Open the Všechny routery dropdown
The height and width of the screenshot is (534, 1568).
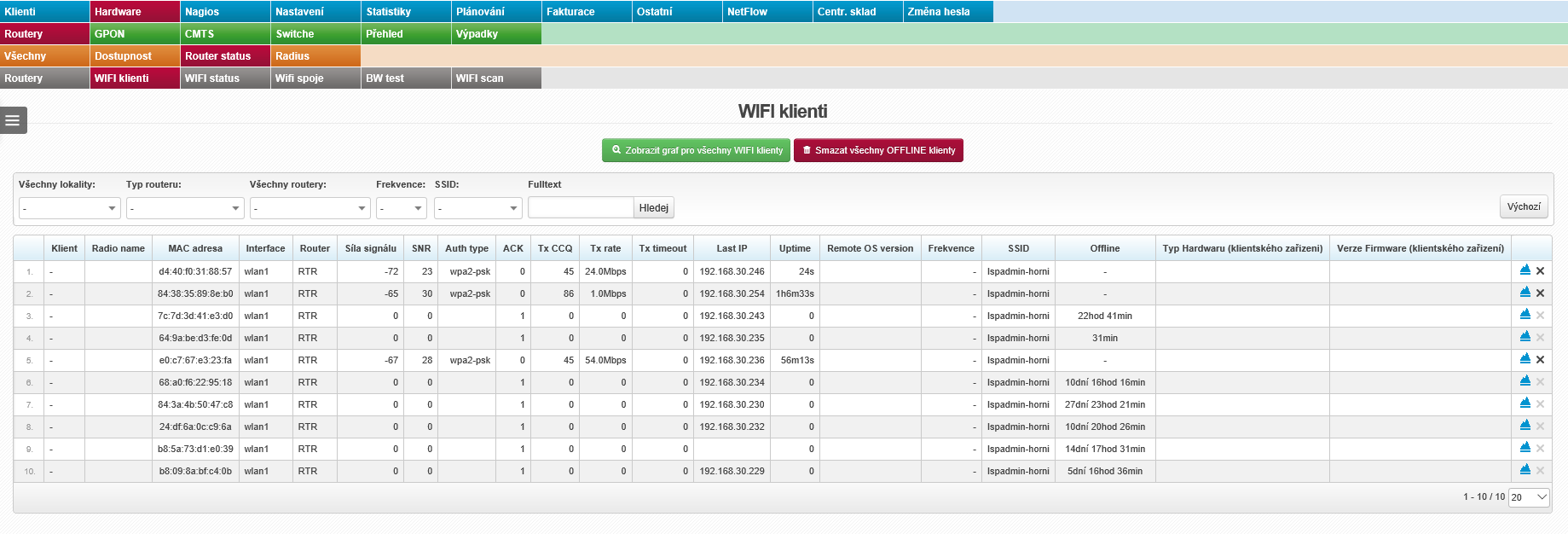310,208
